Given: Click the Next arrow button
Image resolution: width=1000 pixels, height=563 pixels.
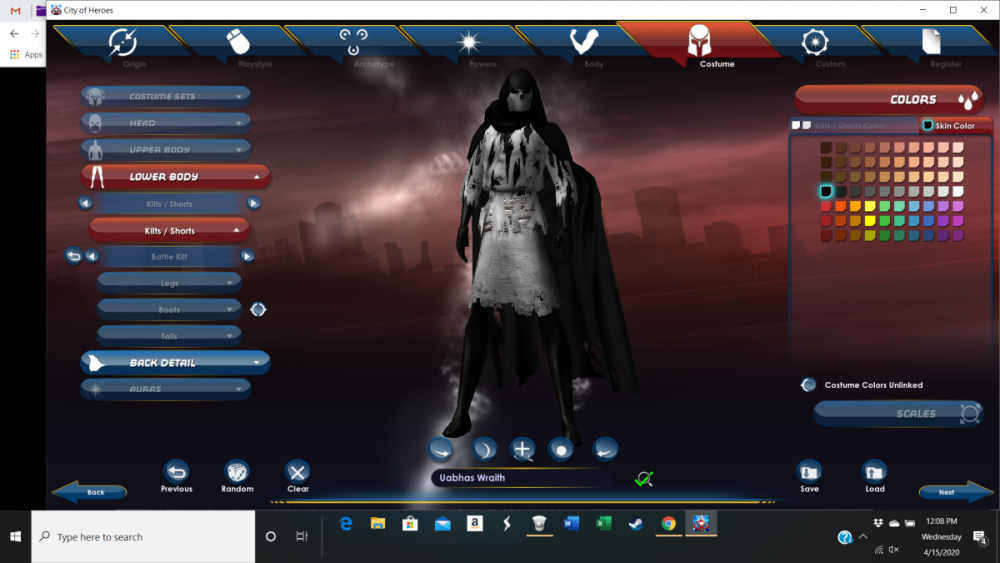Looking at the screenshot, I should tap(957, 492).
